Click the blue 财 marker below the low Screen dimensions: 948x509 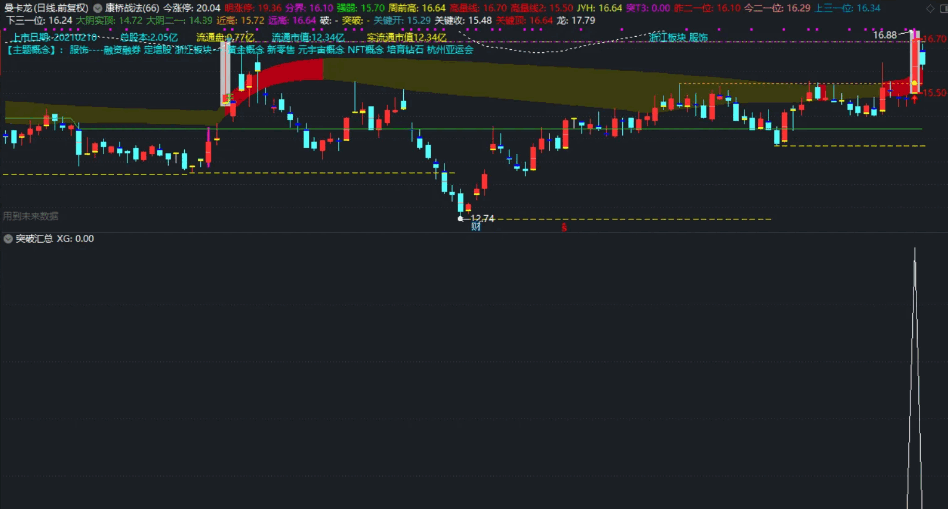(x=476, y=227)
